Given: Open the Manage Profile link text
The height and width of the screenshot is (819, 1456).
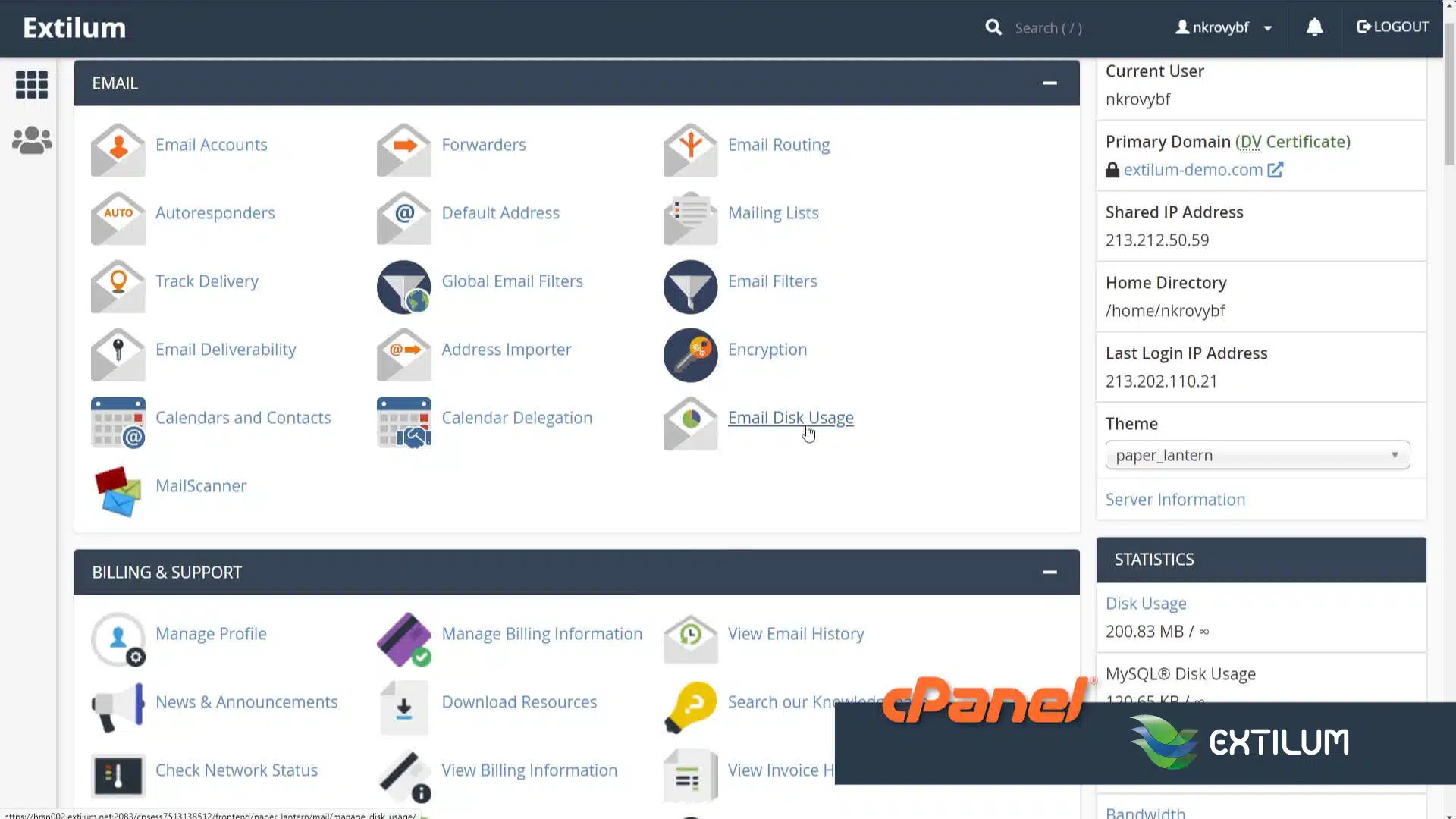Looking at the screenshot, I should click(211, 634).
